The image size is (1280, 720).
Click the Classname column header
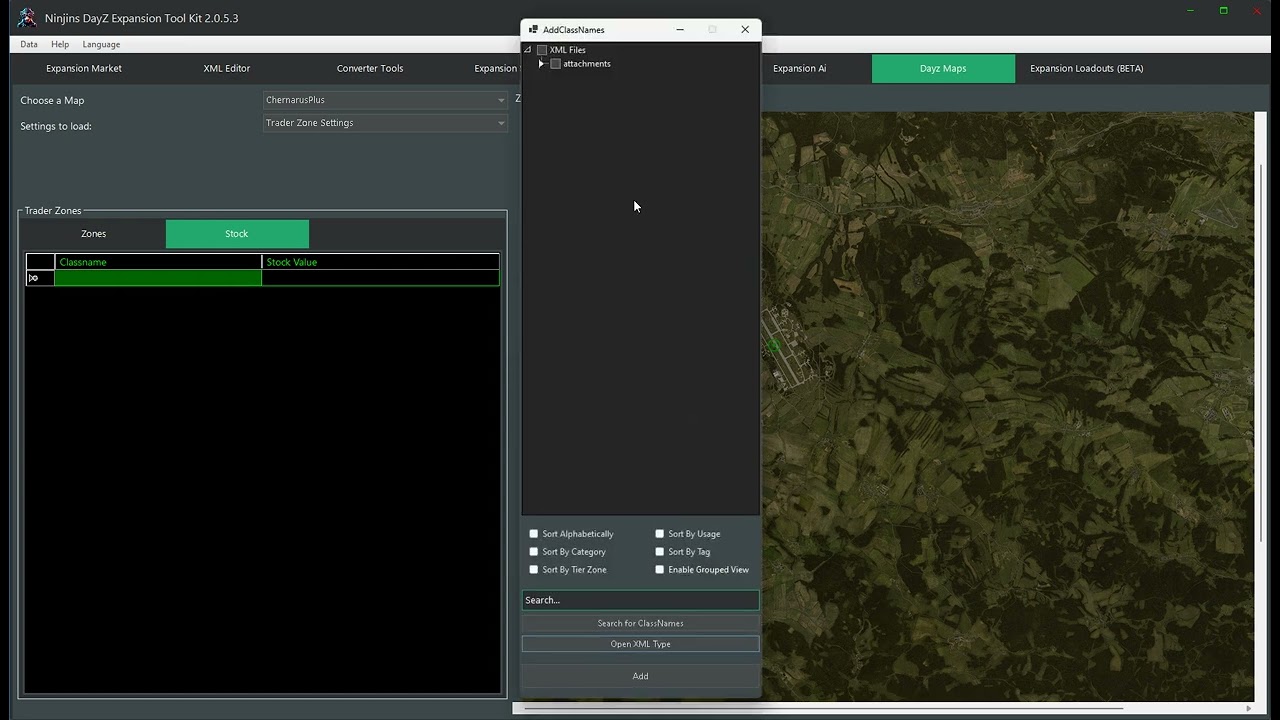[x=158, y=262]
